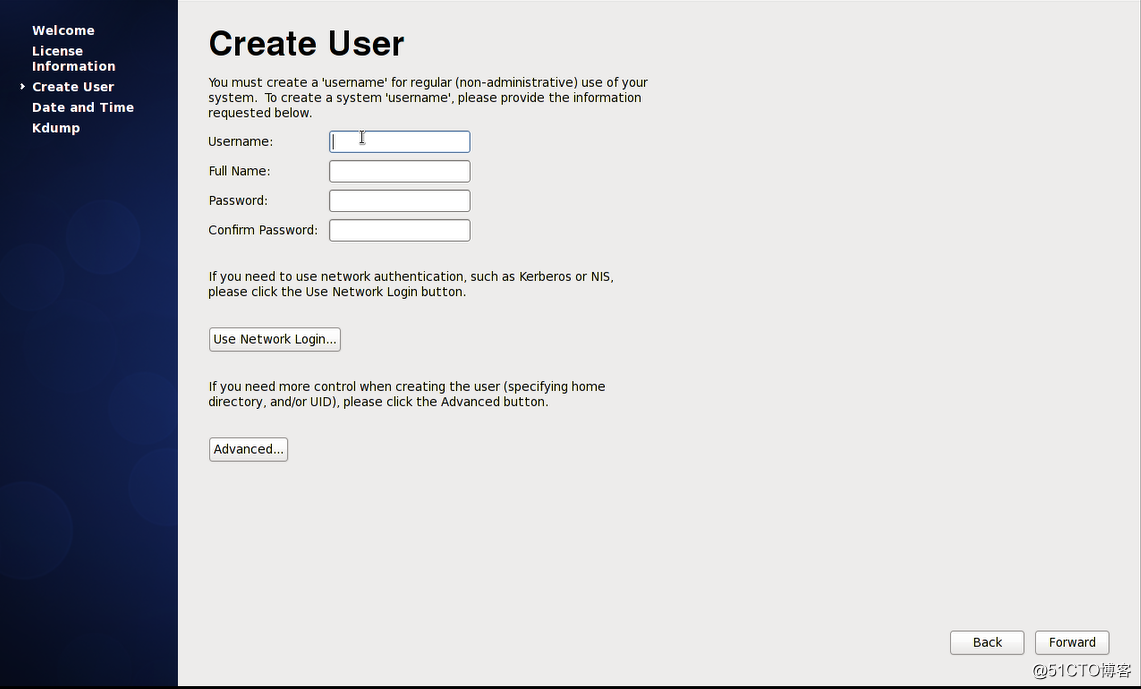Click the Confirm Password: label
Viewport: 1141px width, 689px height.
coord(263,230)
